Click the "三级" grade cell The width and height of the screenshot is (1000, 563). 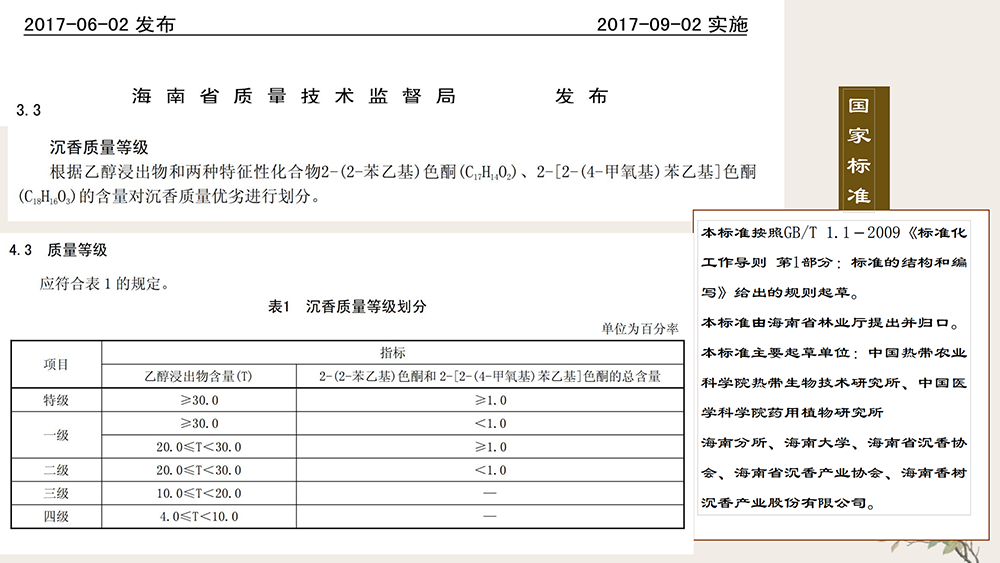coord(56,493)
